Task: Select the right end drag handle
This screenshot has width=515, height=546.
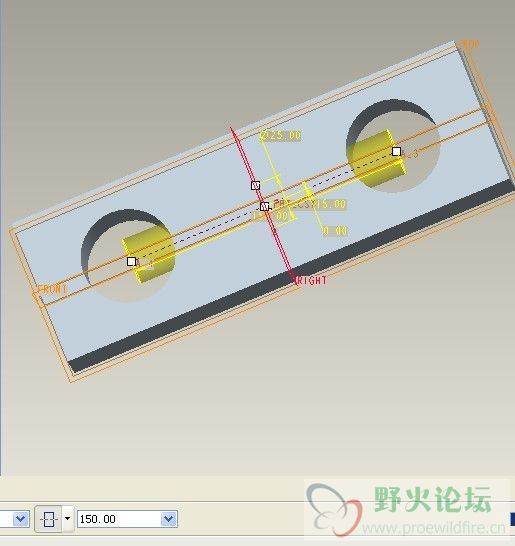Action: 396,151
